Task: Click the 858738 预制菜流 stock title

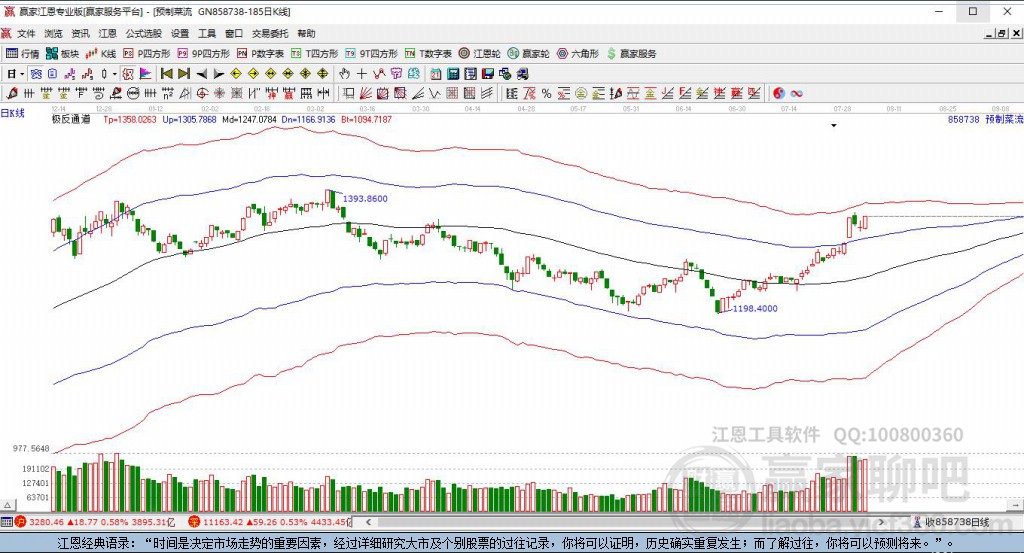Action: [x=985, y=119]
